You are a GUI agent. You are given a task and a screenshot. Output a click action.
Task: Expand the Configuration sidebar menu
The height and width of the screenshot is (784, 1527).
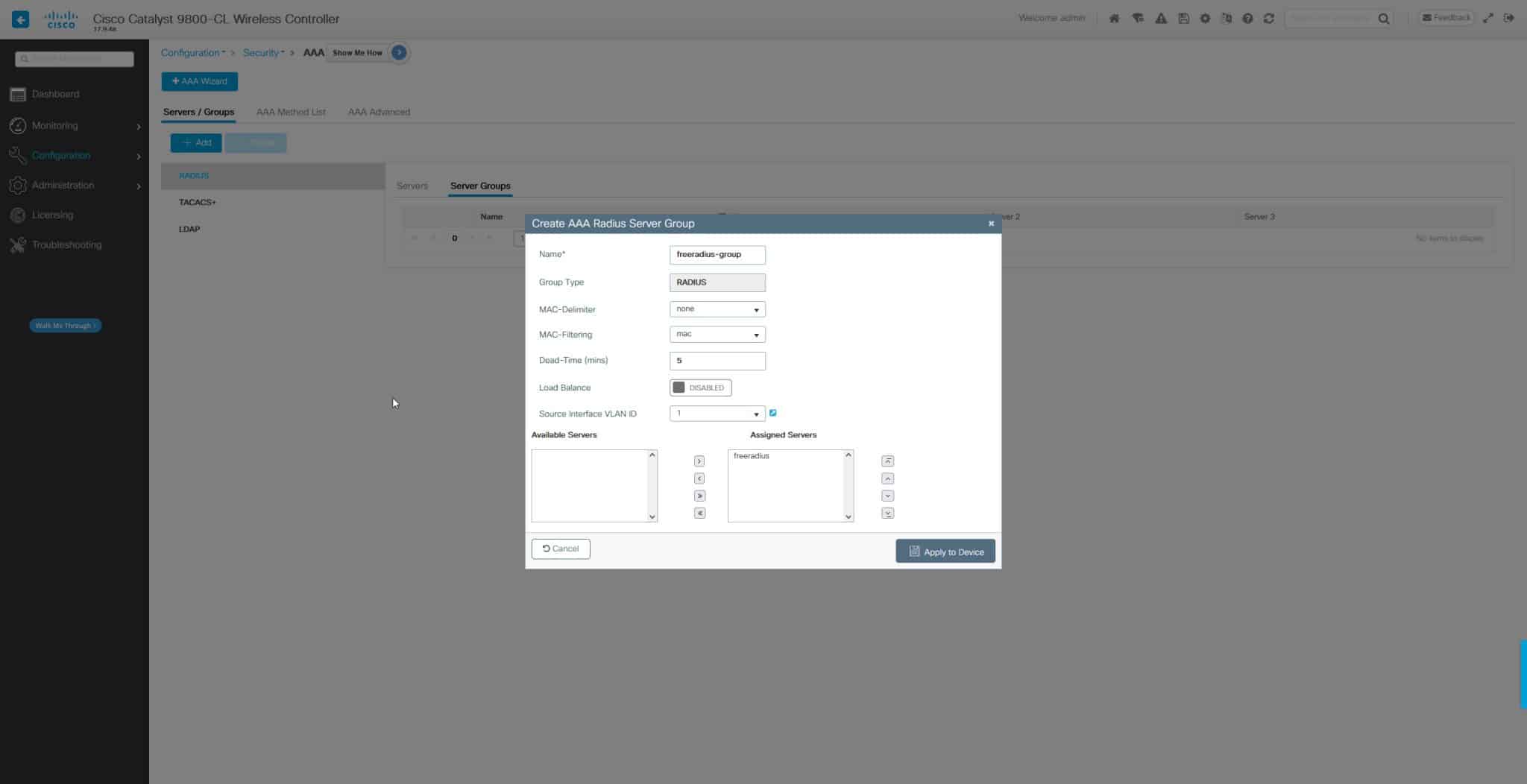pos(75,156)
